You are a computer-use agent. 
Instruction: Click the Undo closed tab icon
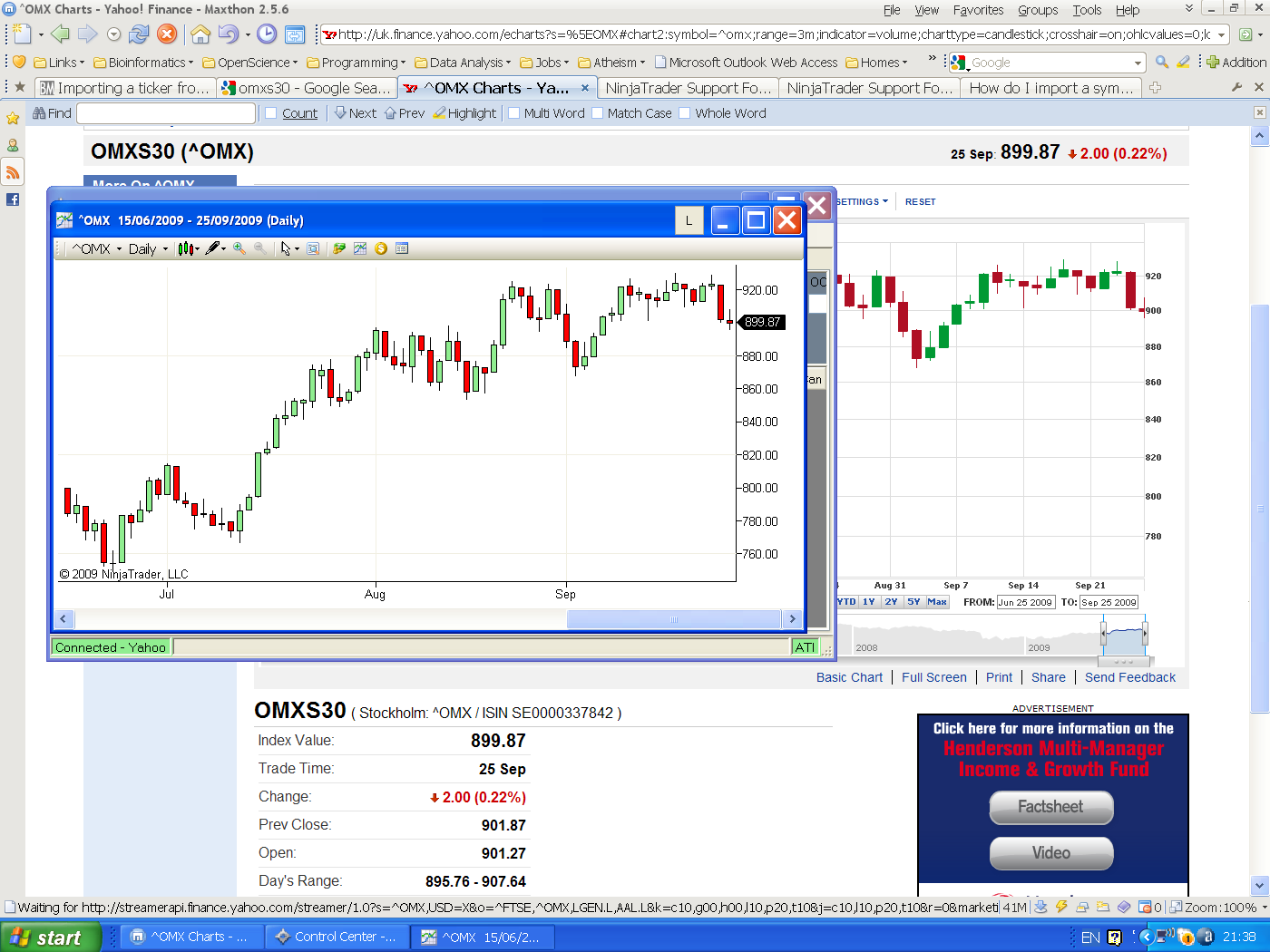point(228,34)
